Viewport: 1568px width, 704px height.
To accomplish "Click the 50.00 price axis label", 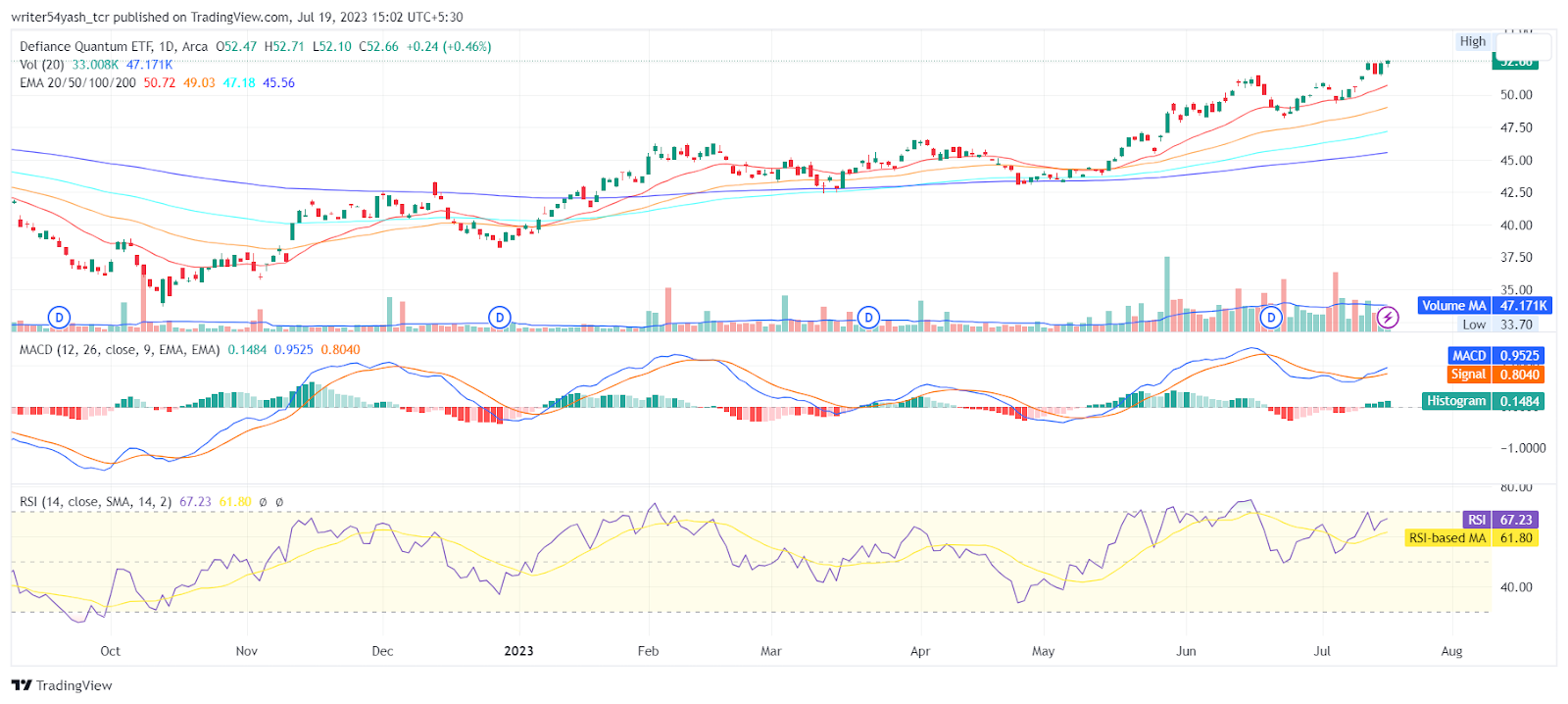I will pyautogui.click(x=1516, y=95).
